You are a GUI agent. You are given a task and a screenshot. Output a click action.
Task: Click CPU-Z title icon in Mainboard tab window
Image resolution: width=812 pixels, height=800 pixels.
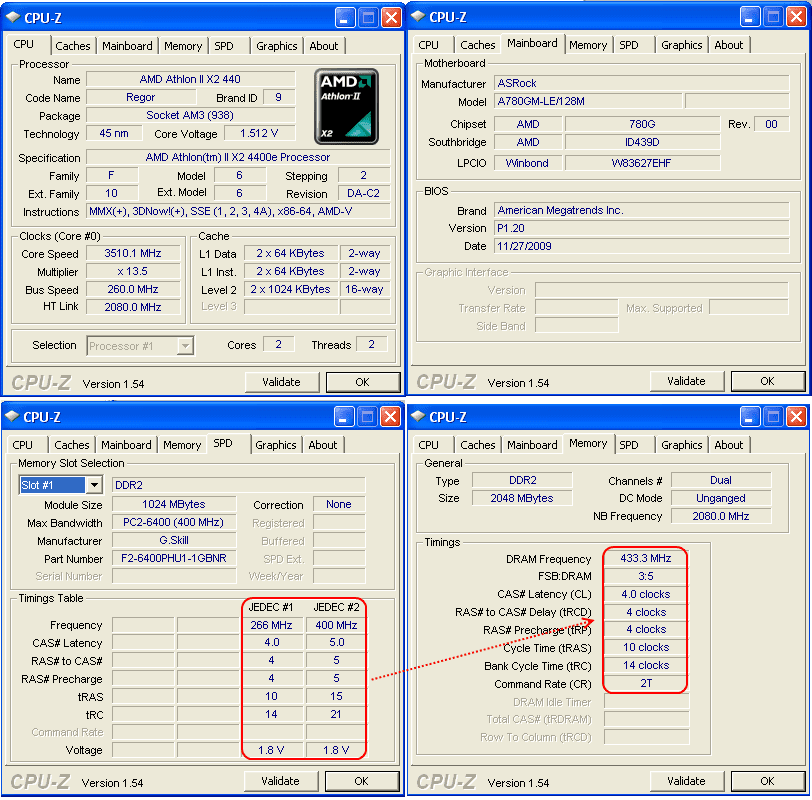click(x=418, y=17)
